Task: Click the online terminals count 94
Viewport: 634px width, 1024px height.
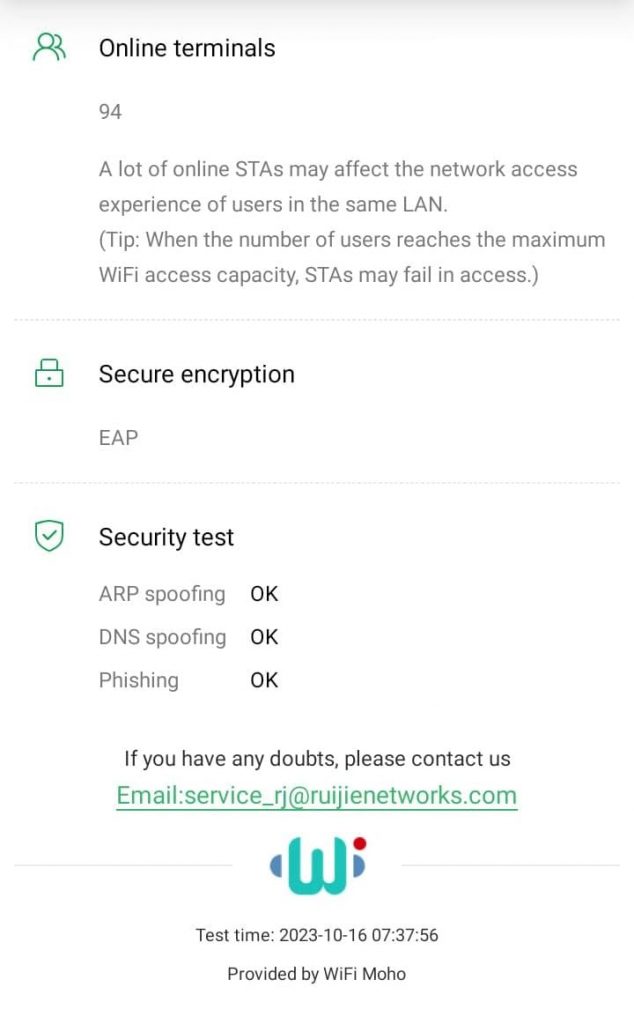Action: click(x=110, y=112)
